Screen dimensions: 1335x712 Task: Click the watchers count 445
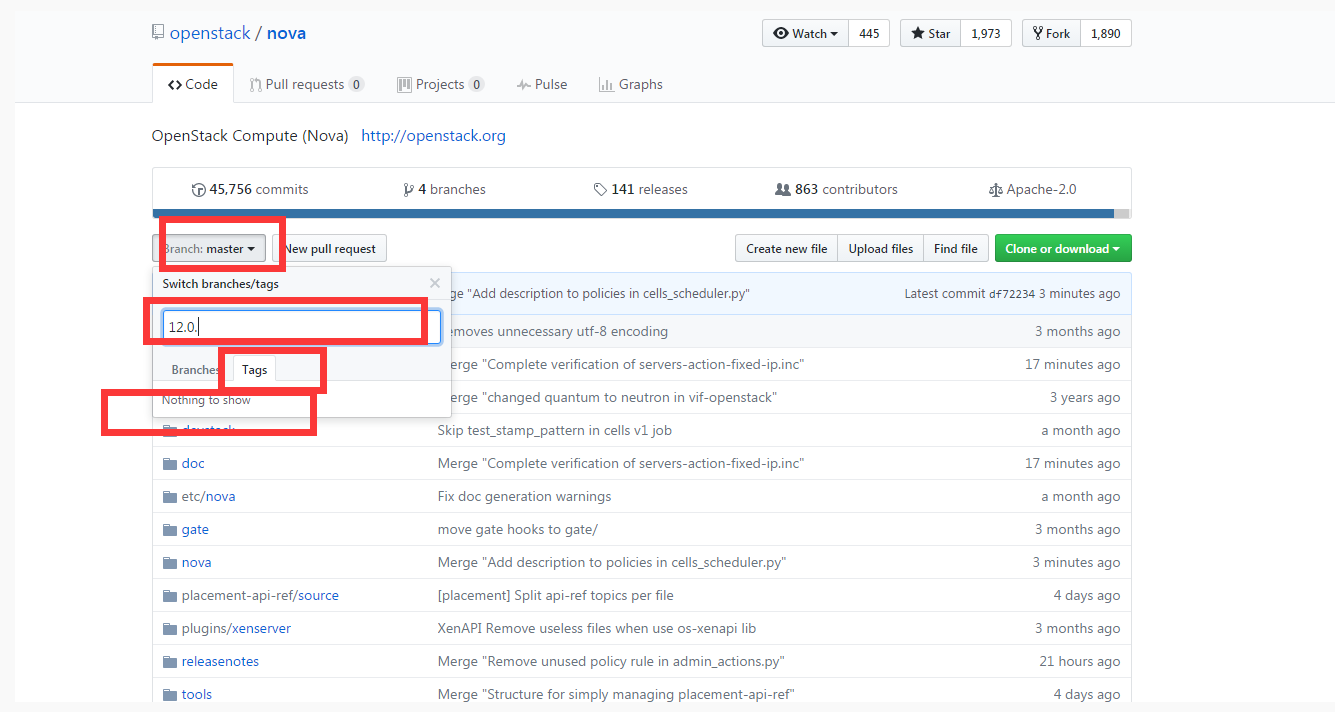click(x=869, y=33)
